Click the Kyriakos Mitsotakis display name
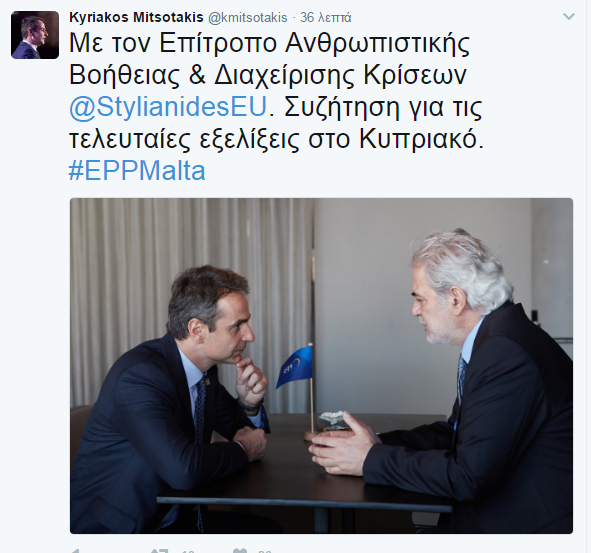 [136, 17]
